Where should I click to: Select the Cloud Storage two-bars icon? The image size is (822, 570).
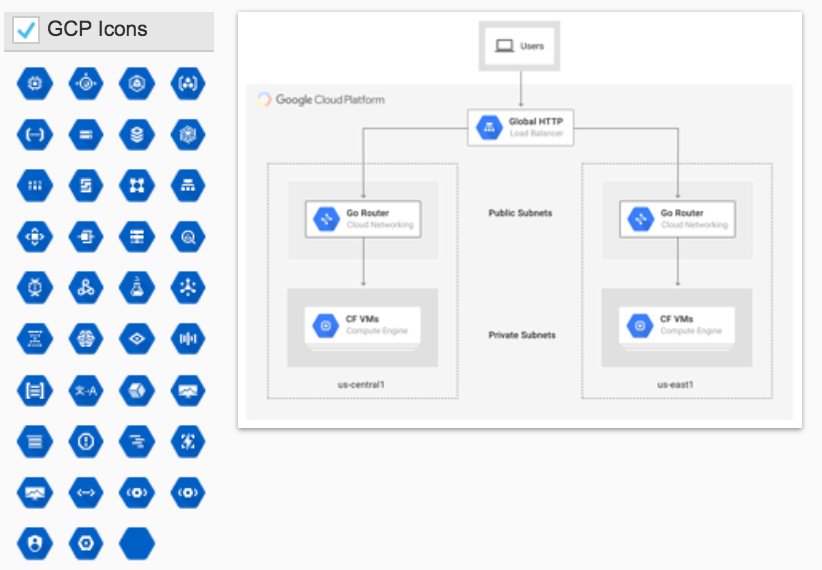click(86, 135)
